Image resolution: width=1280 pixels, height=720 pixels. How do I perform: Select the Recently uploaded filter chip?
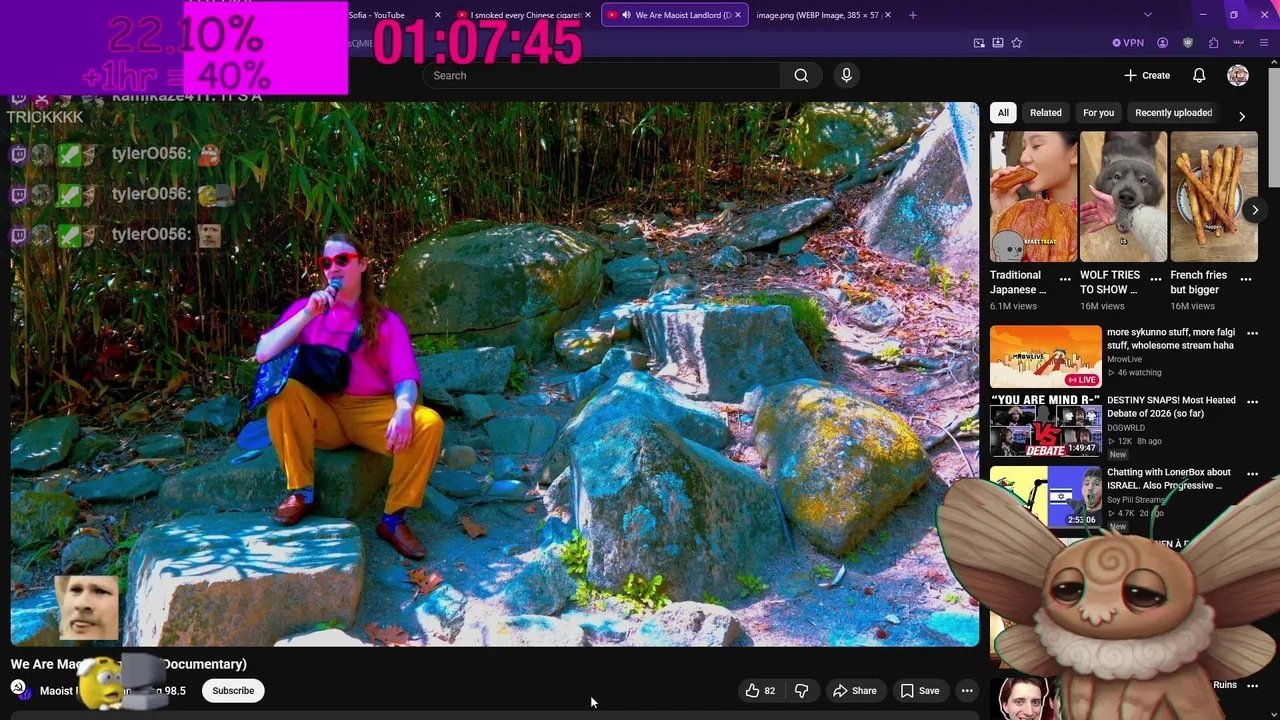coord(1173,113)
